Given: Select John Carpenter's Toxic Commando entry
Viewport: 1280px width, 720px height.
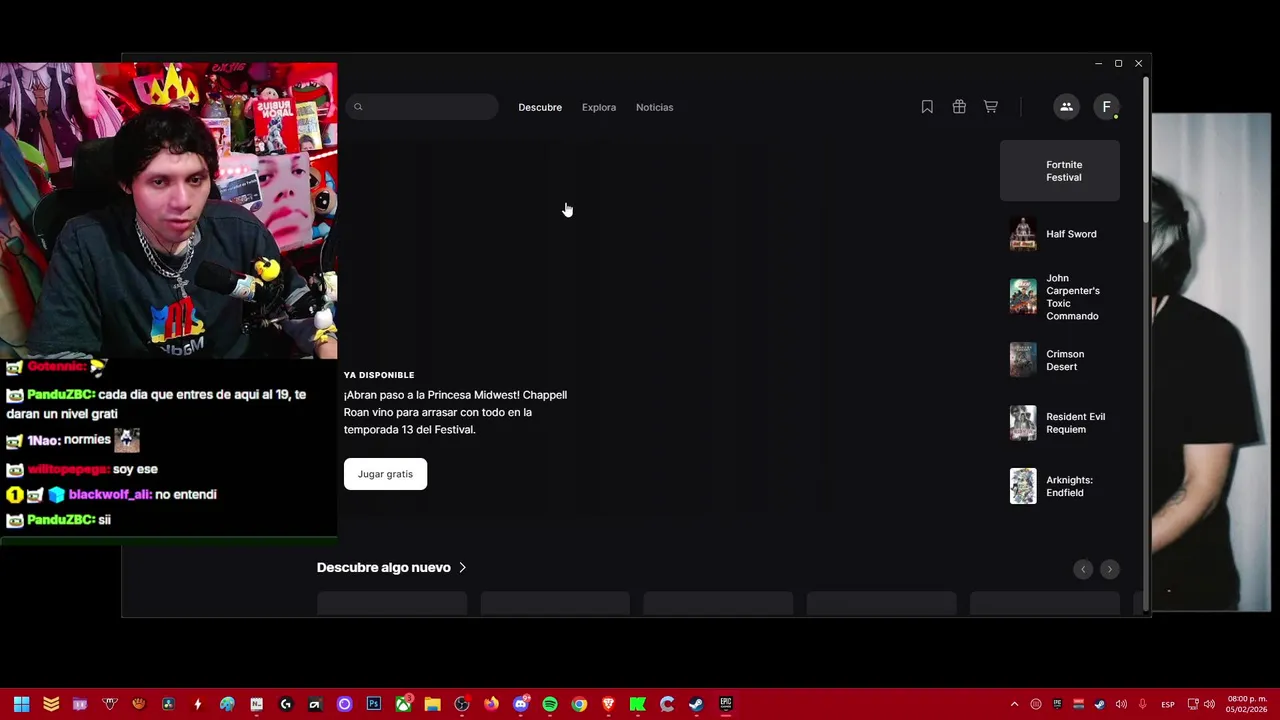Looking at the screenshot, I should pyautogui.click(x=1060, y=297).
